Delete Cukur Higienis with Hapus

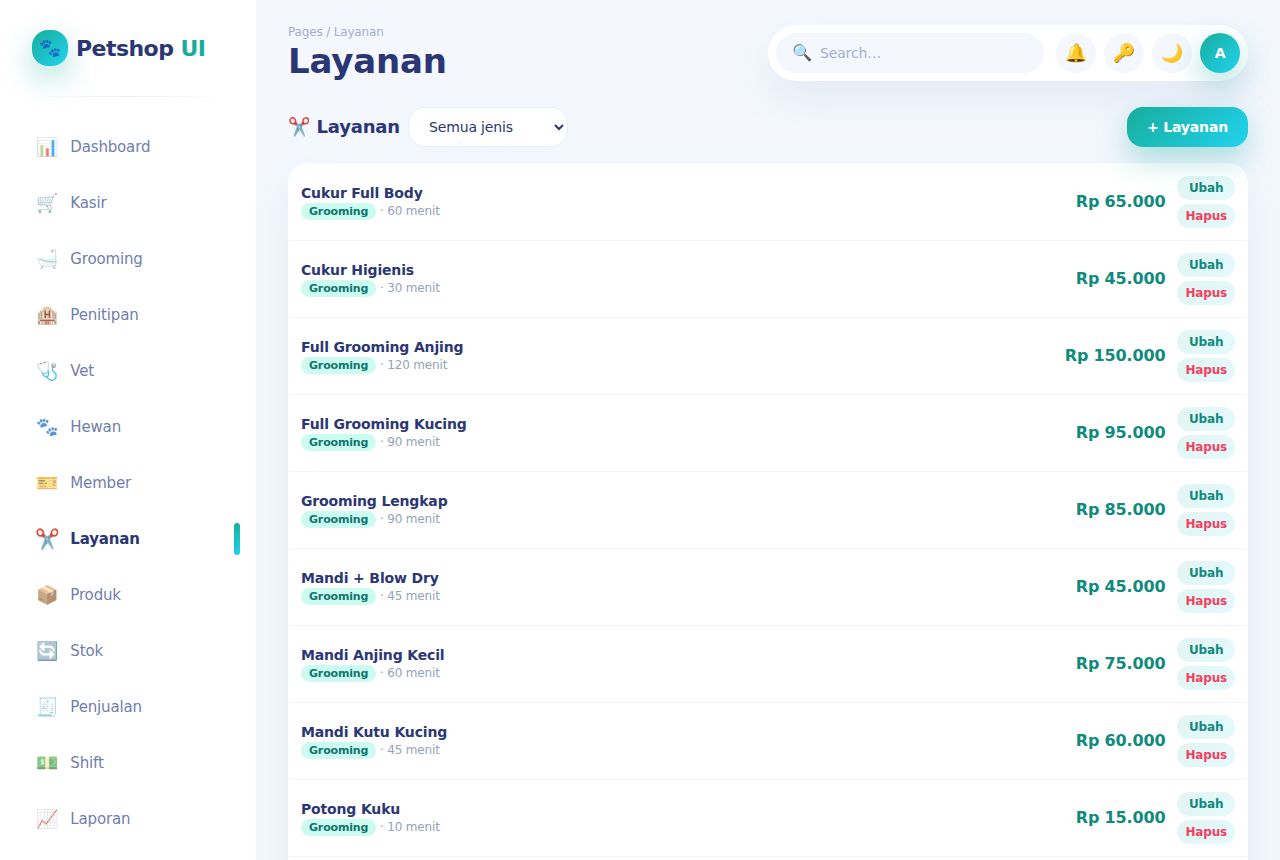click(1206, 293)
